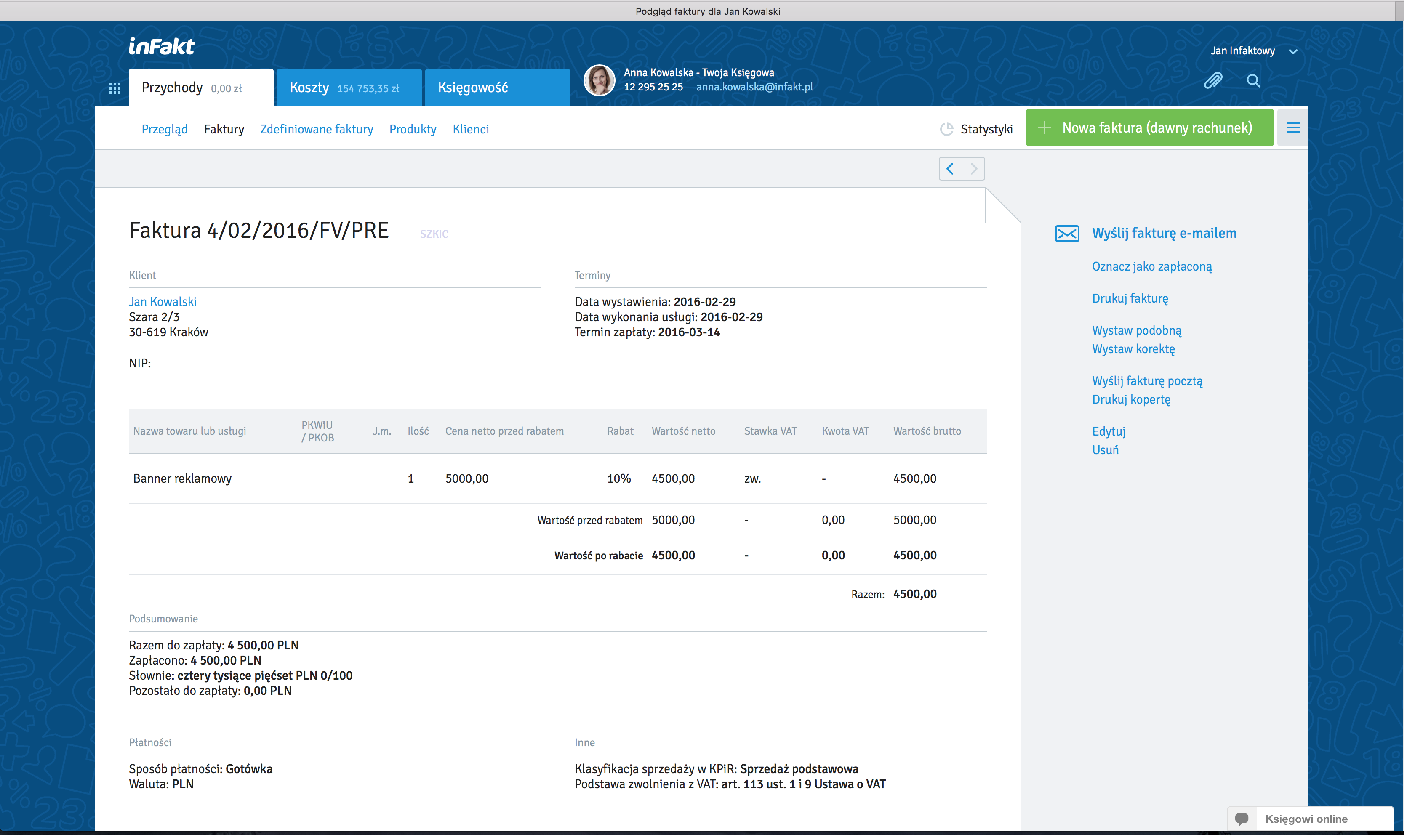This screenshot has height=840, width=1423.
Task: Click Oznacz jako zapłaconą
Action: (x=1152, y=267)
